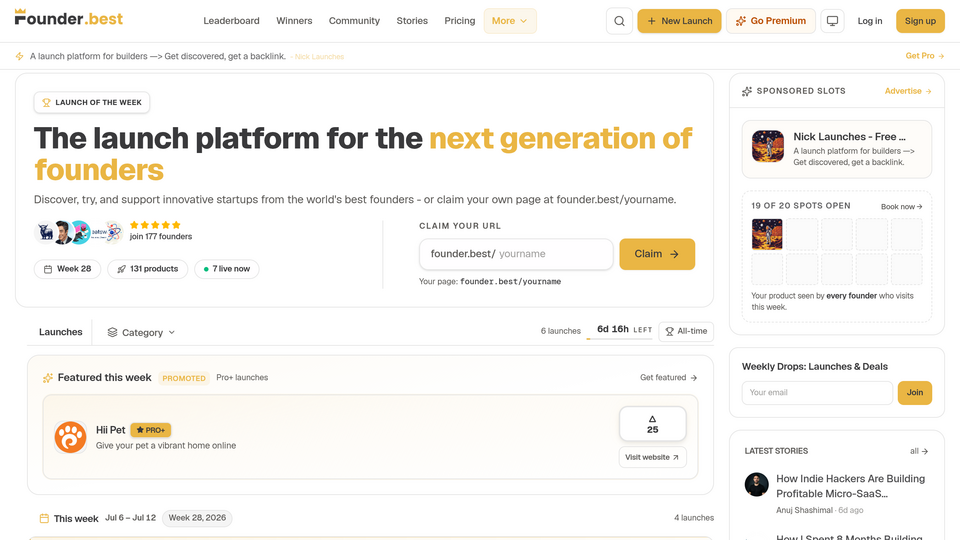Click the Your email input field
This screenshot has width=960, height=540.
817,393
